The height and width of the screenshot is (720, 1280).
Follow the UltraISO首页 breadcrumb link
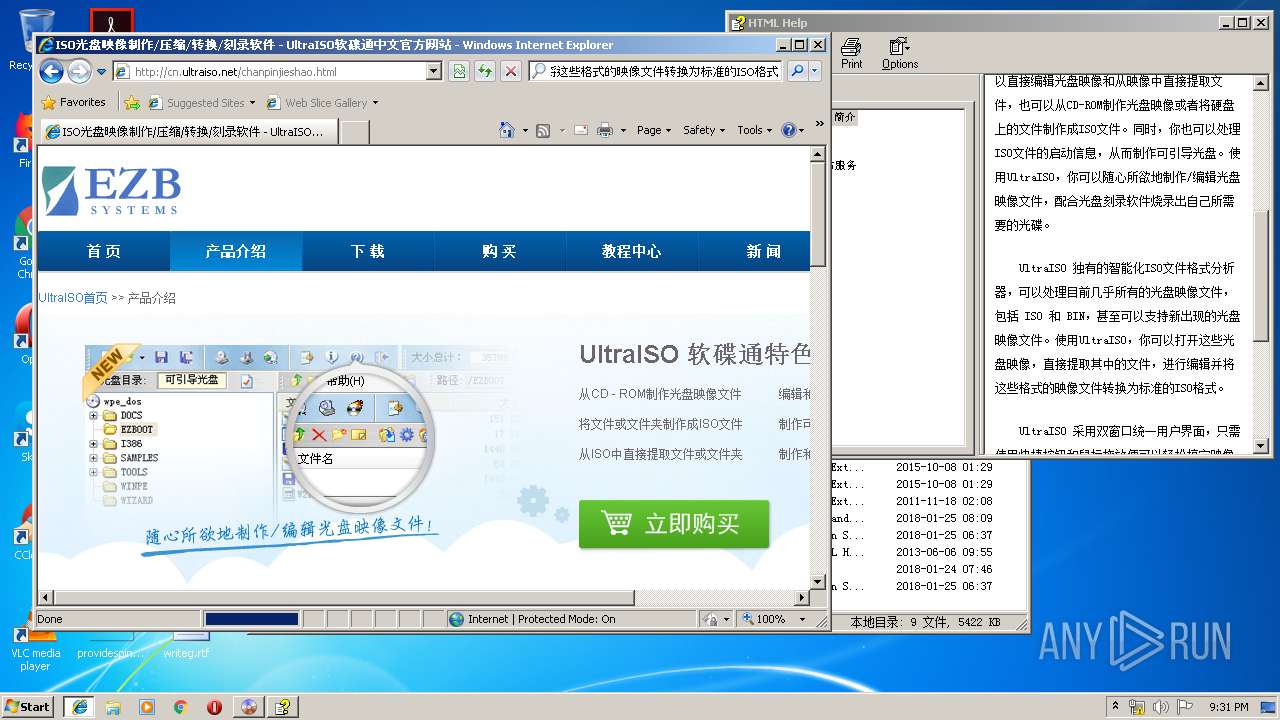click(x=73, y=298)
